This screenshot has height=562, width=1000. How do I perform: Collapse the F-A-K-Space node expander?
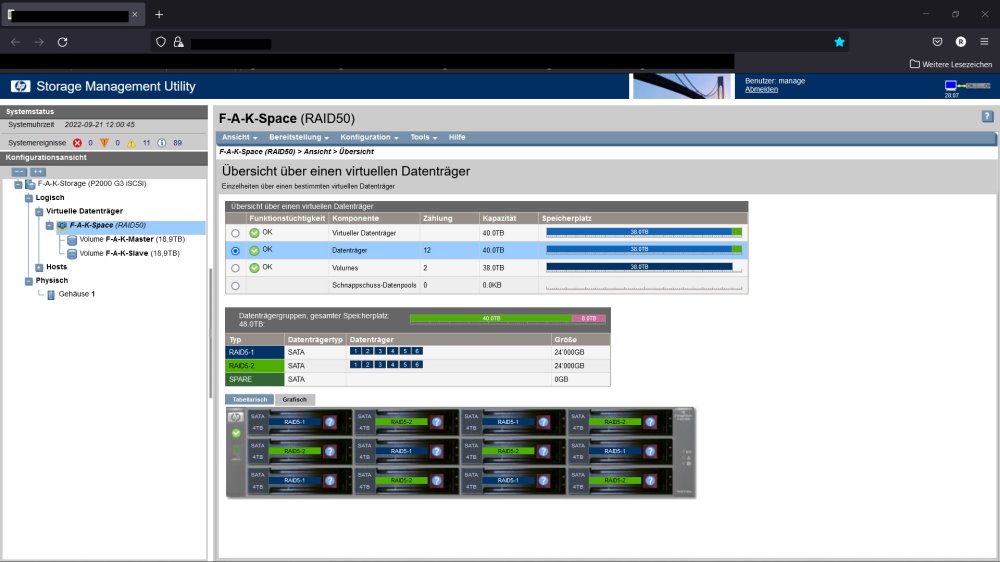click(49, 226)
